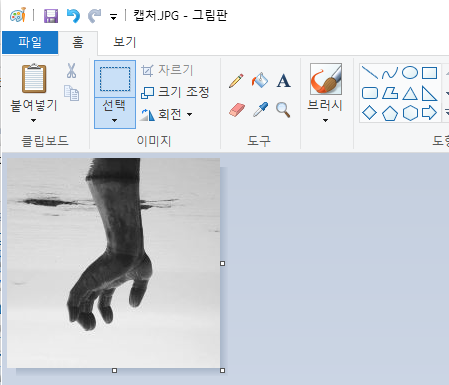
Task: Click the right edge canvas resize handle
Action: tap(223, 263)
